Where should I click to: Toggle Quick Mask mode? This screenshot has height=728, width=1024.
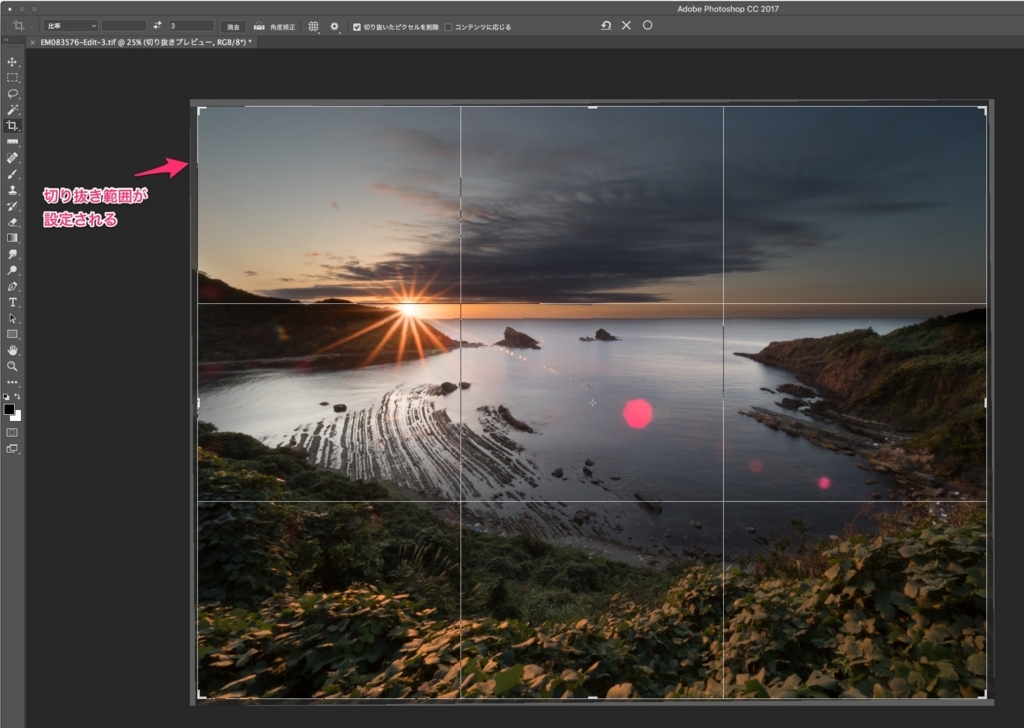pos(12,432)
